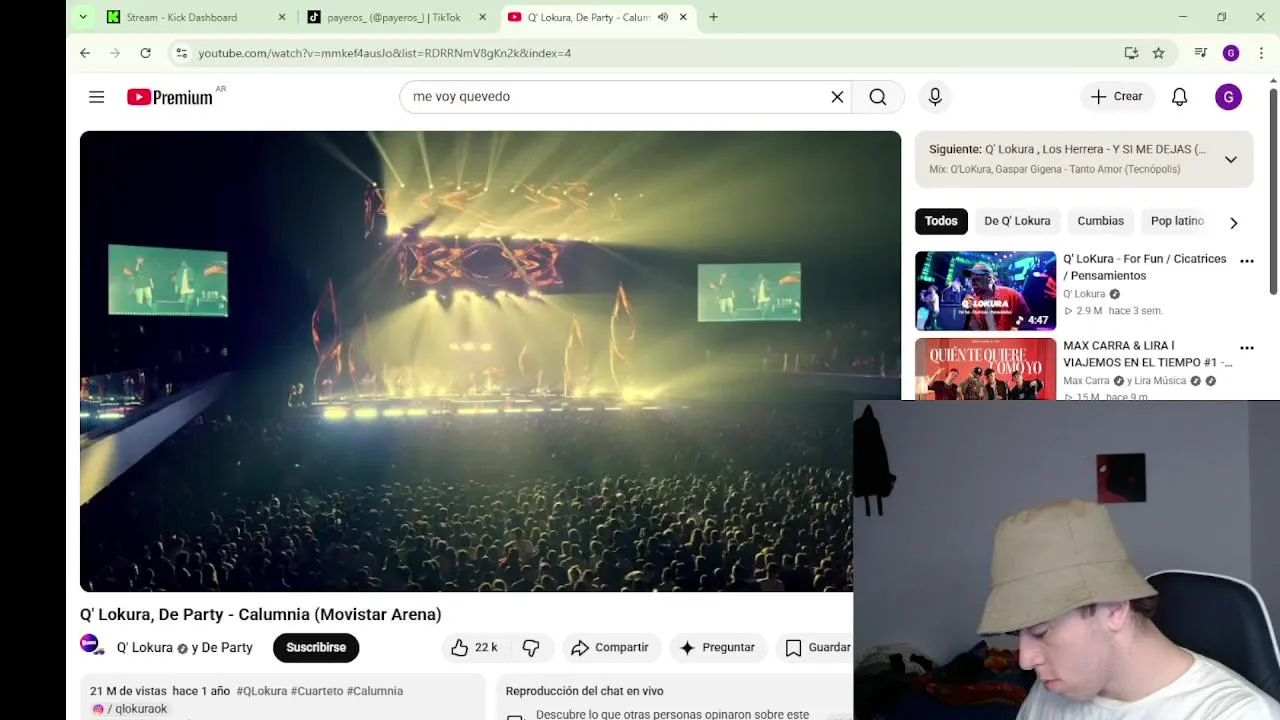This screenshot has width=1280, height=720.
Task: Click the Suscribirse button
Action: (x=316, y=648)
